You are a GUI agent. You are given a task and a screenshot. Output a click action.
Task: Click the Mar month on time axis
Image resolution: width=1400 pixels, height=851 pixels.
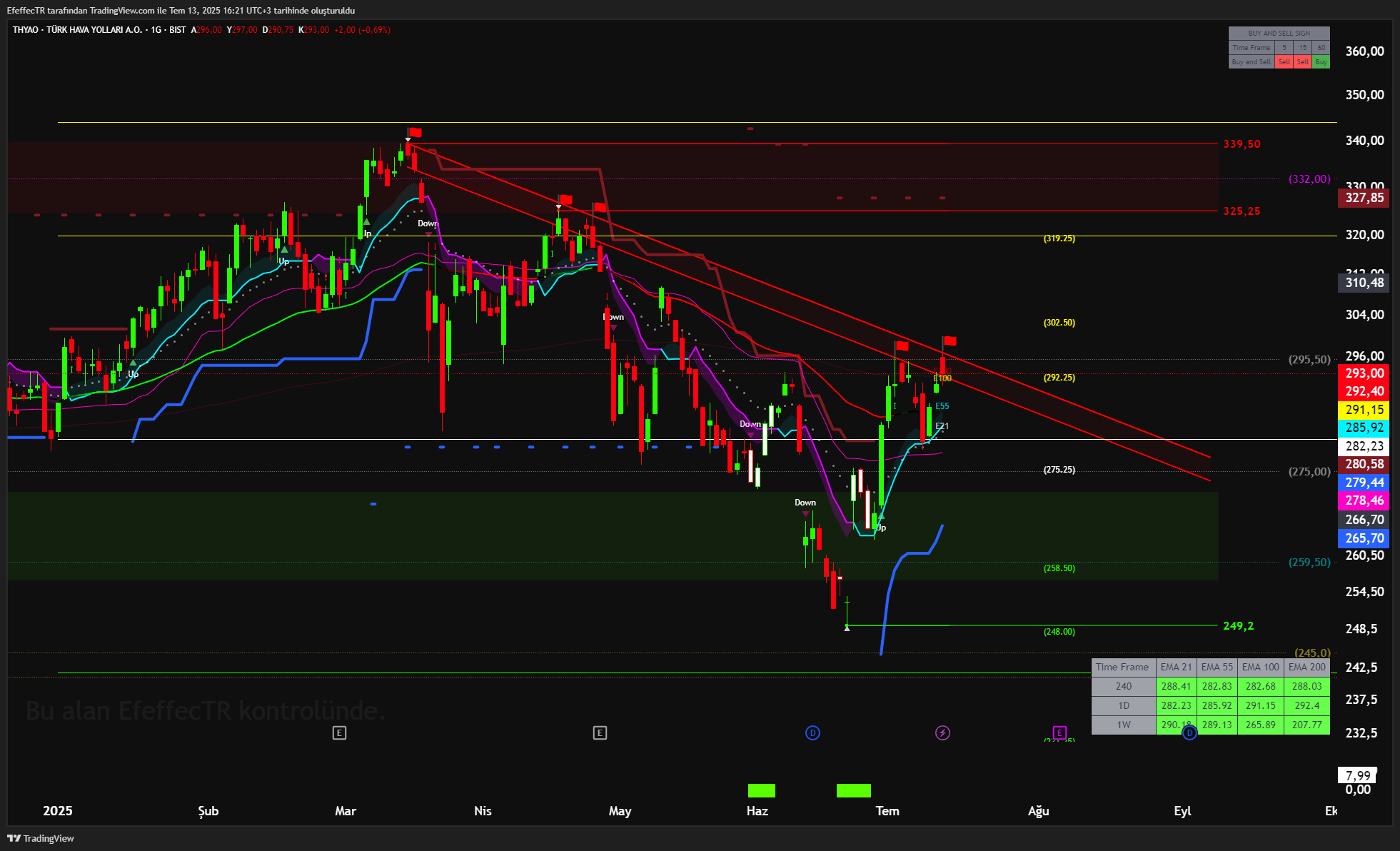[x=346, y=811]
